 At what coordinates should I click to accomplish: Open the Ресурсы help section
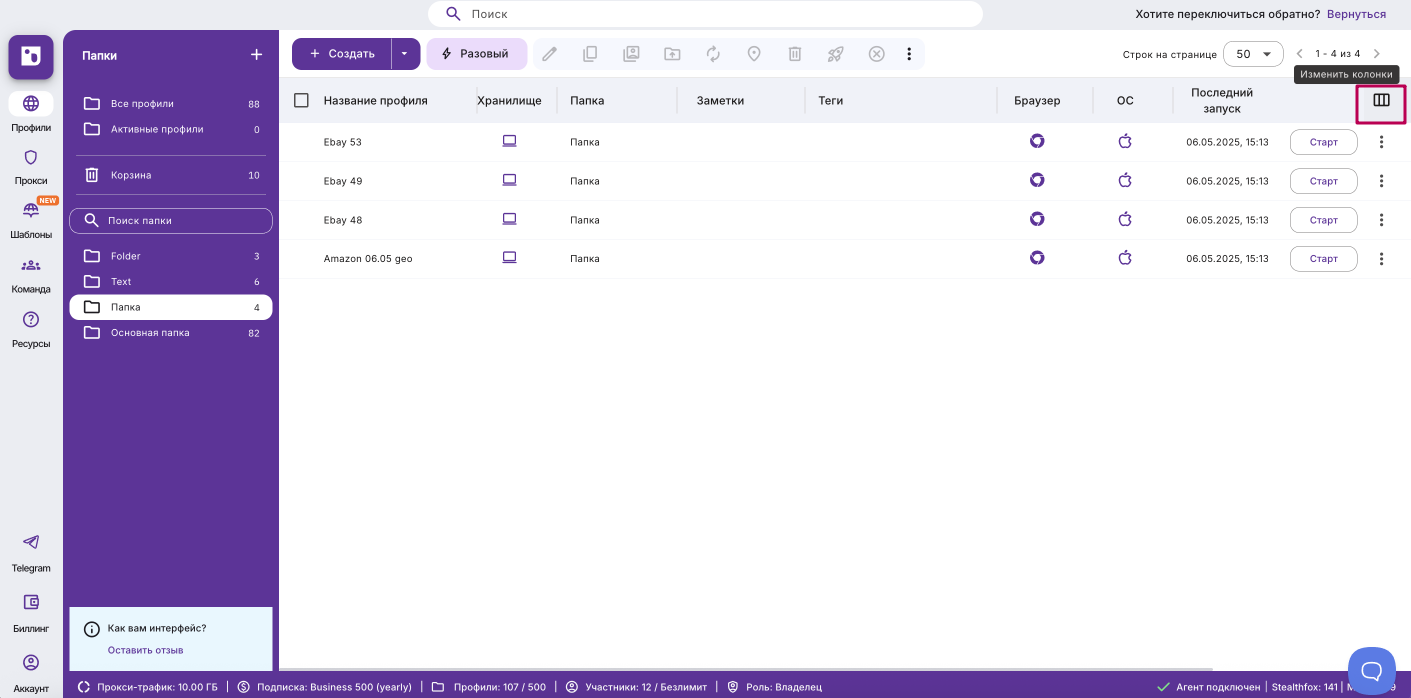(31, 328)
